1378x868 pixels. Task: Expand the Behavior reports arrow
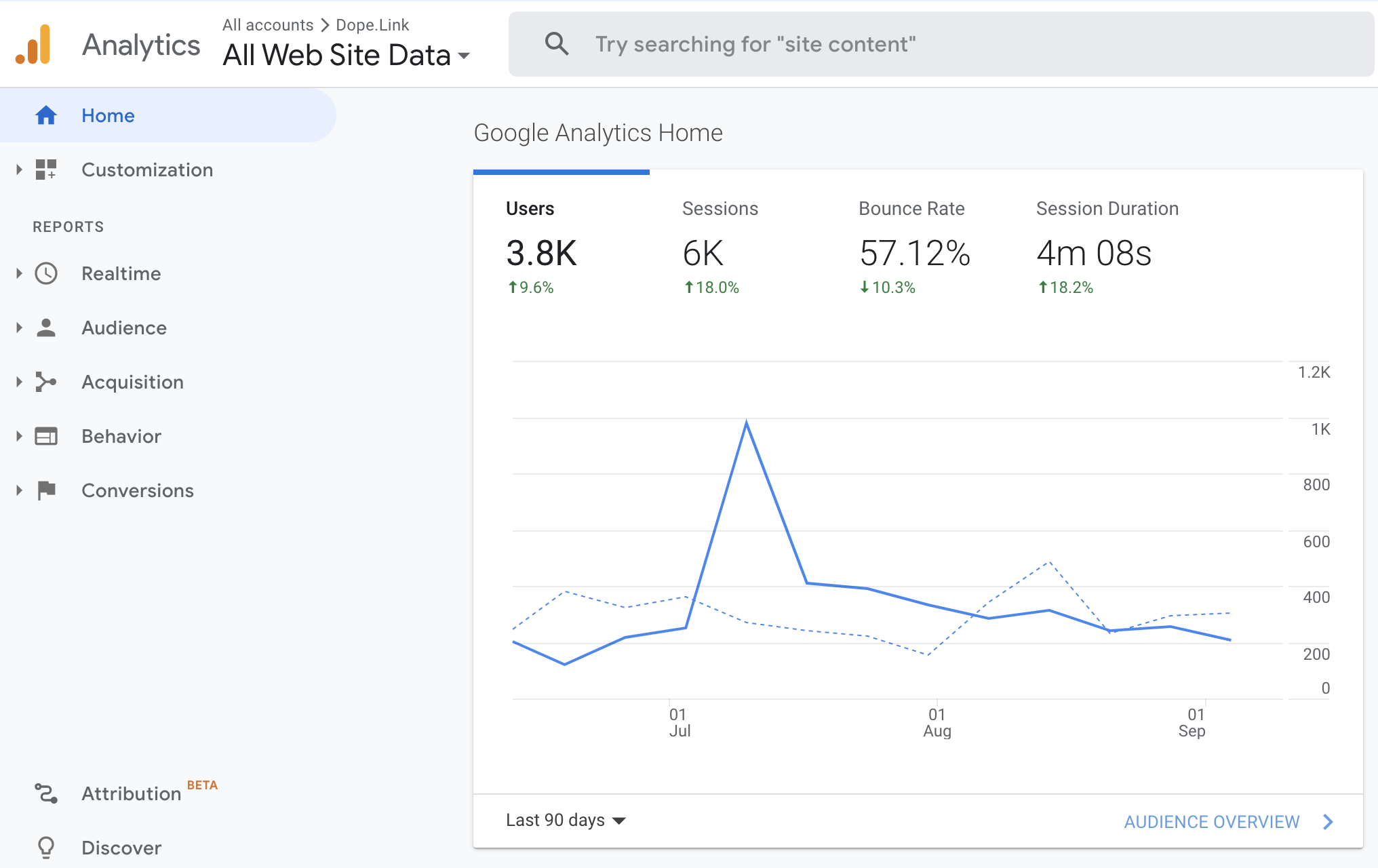click(x=19, y=436)
